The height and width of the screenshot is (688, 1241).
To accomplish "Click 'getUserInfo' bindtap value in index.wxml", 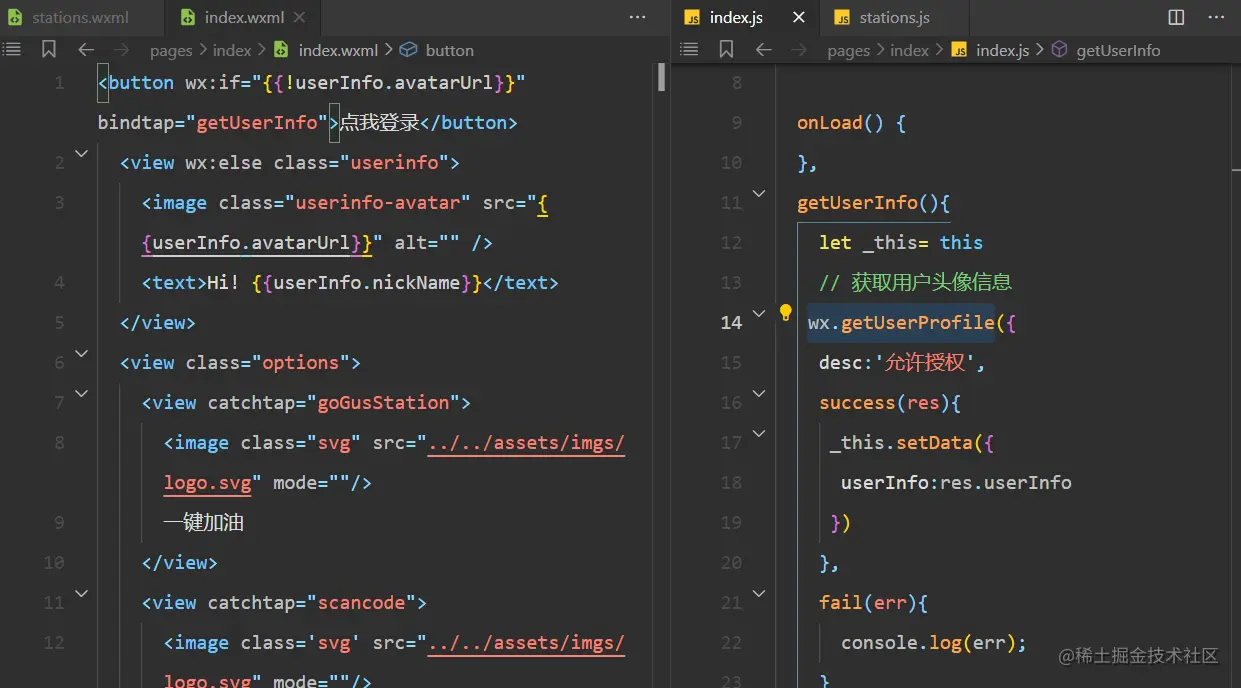I will [x=257, y=122].
